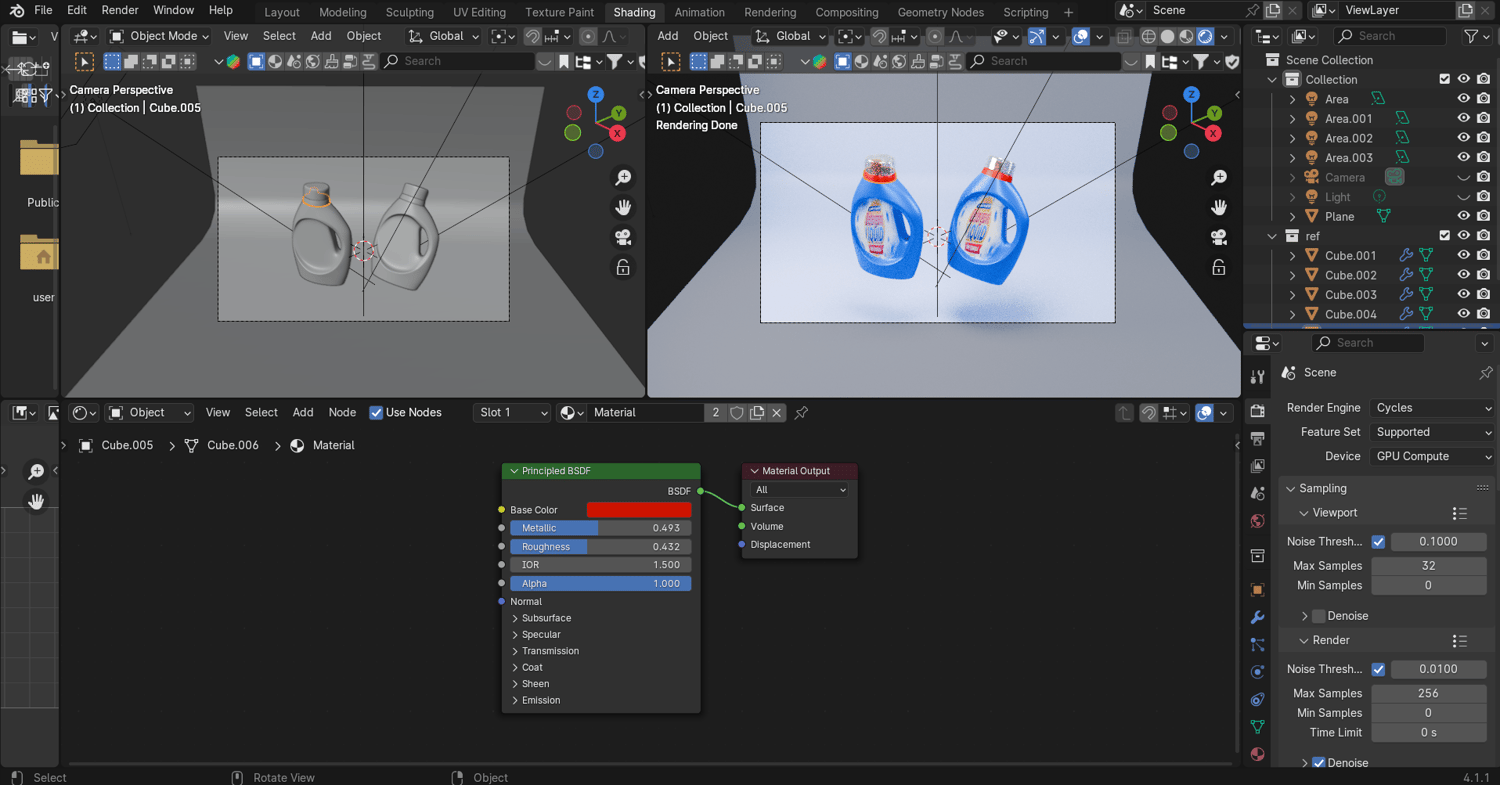Toggle camera view icon in rendered bottle viewport
The image size is (1500, 785).
click(x=1219, y=237)
